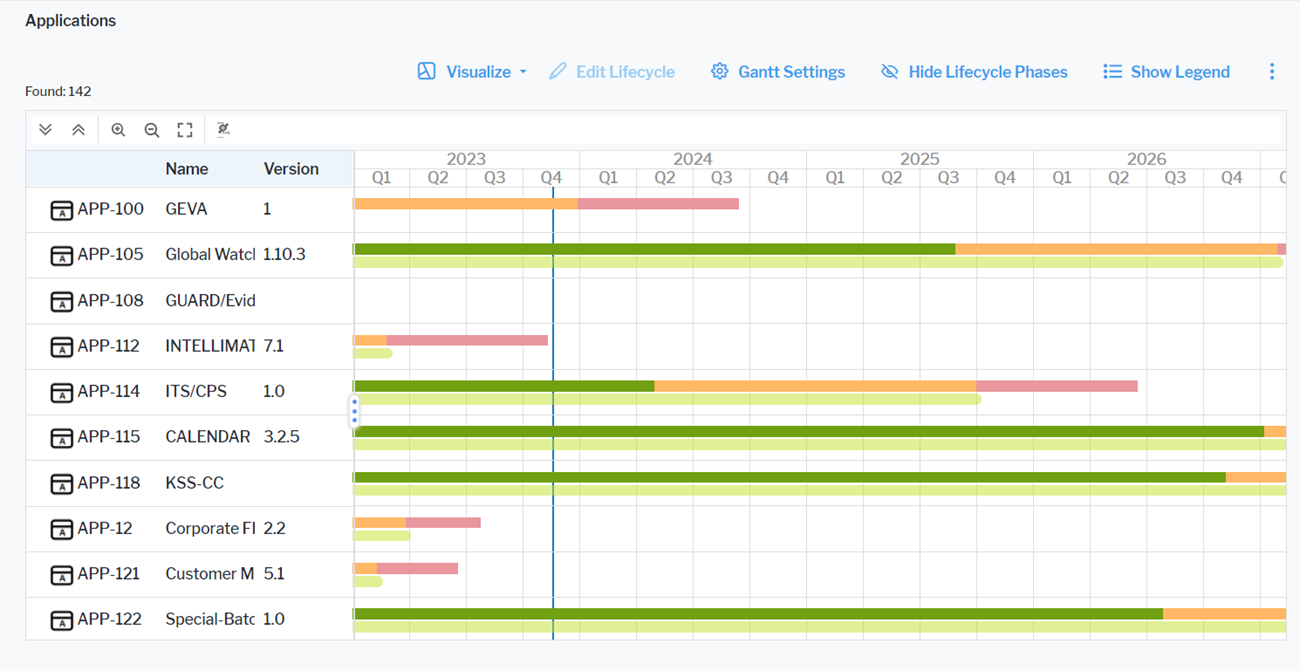Click the Version column header
Viewport: 1300px width, 671px height.
click(x=291, y=169)
